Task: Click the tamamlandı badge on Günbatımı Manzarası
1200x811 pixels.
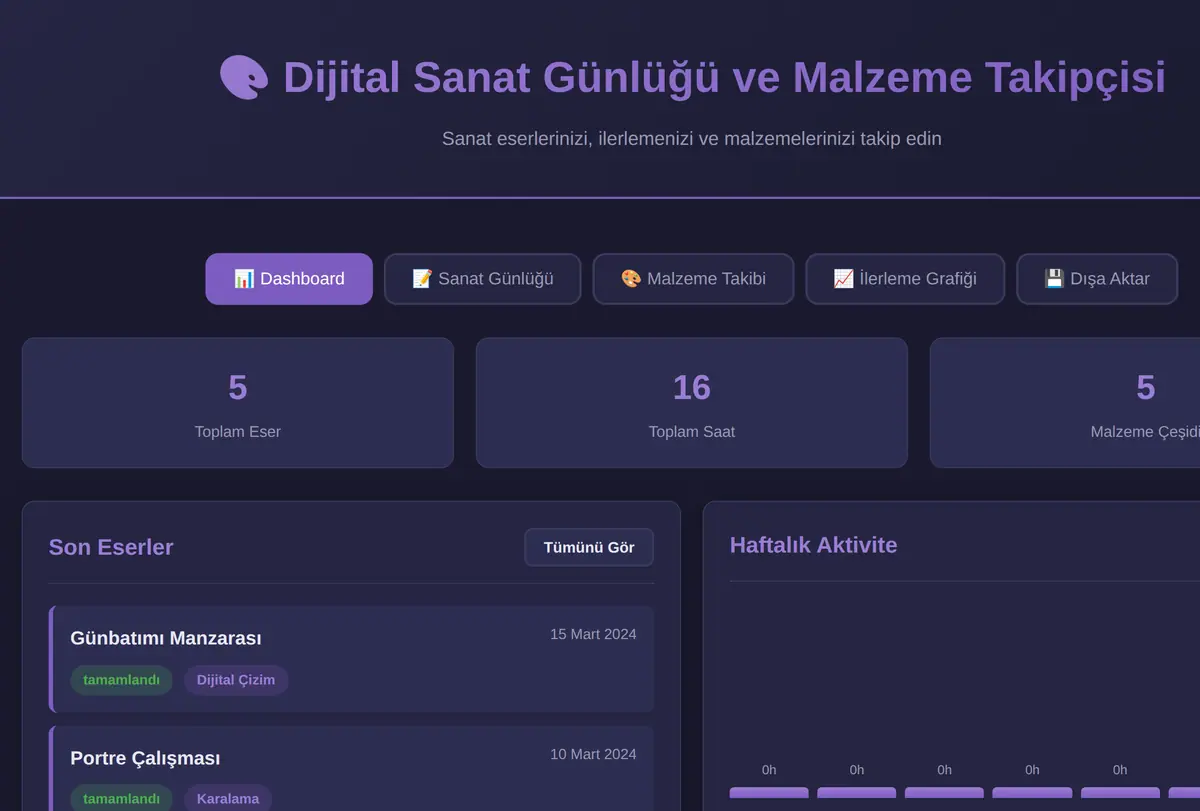Action: coord(121,680)
